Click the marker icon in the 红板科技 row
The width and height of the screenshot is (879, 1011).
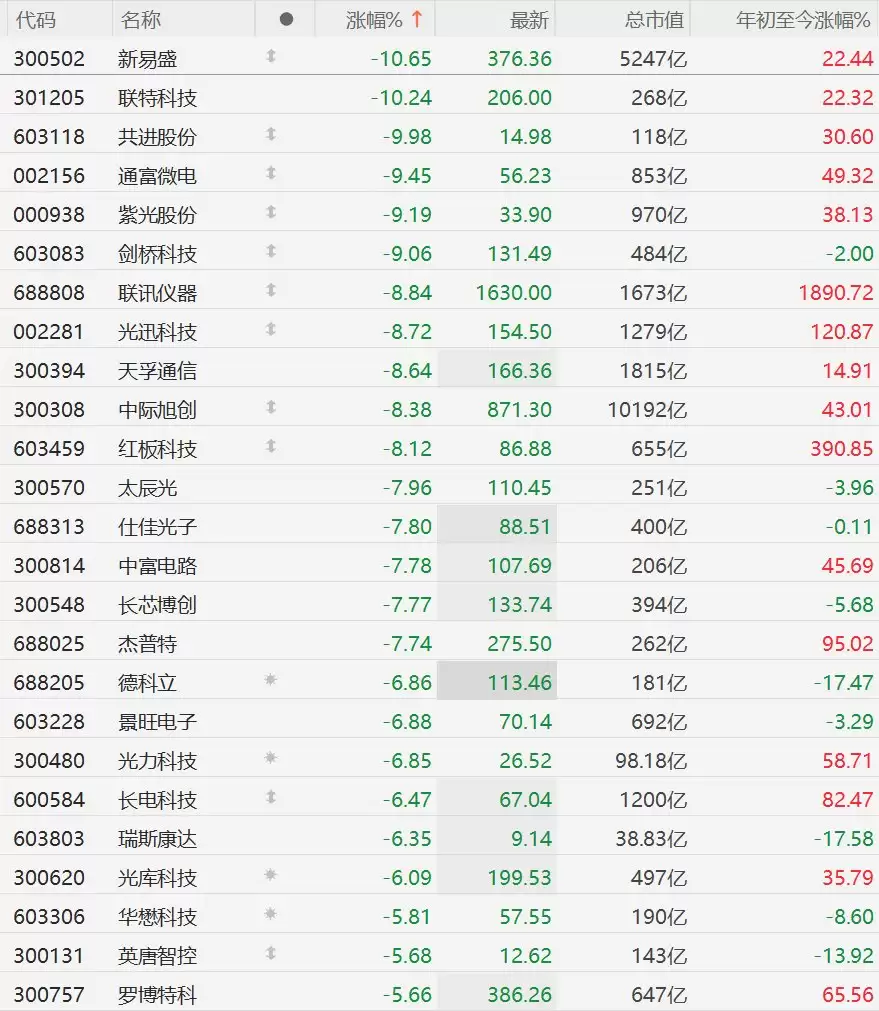pyautogui.click(x=271, y=446)
